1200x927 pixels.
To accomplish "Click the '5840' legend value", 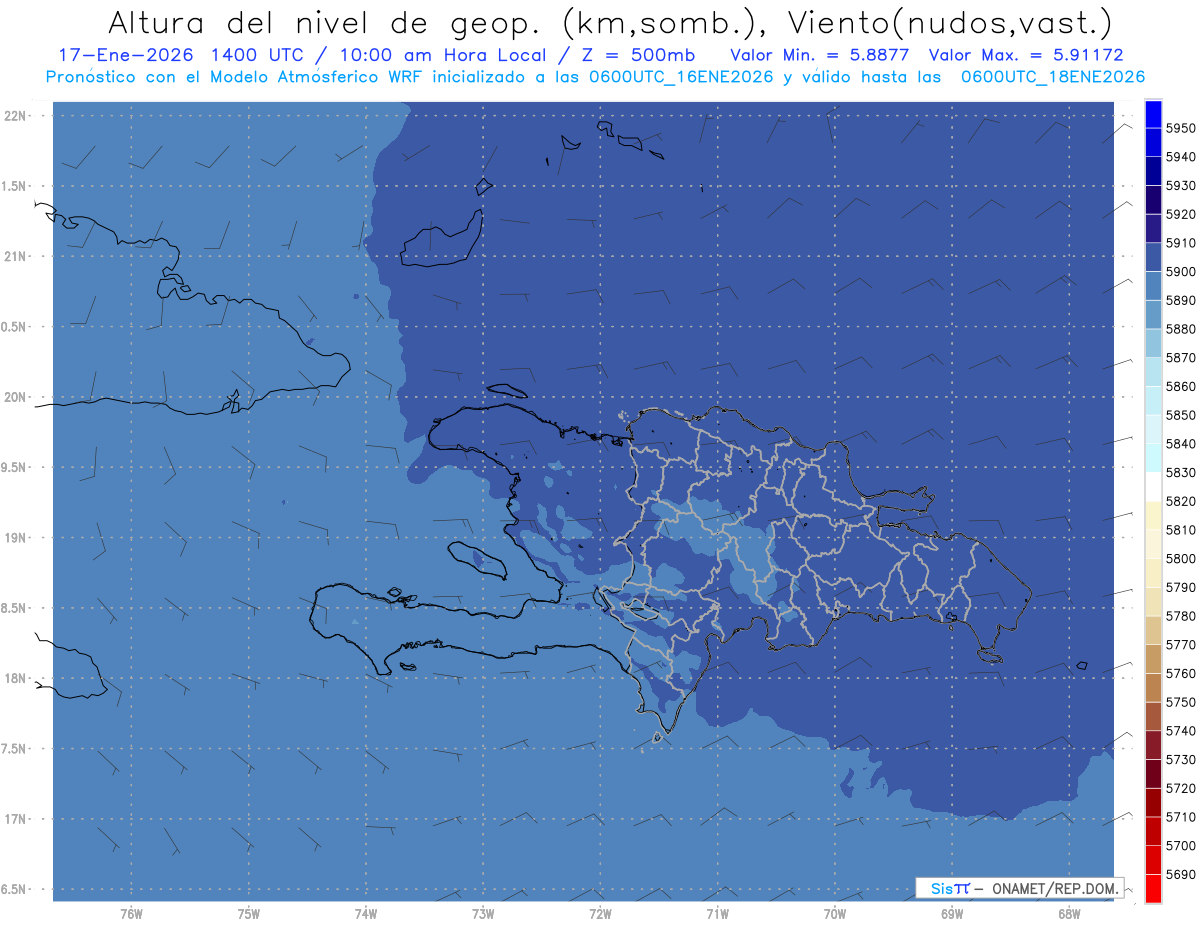I will (1181, 444).
